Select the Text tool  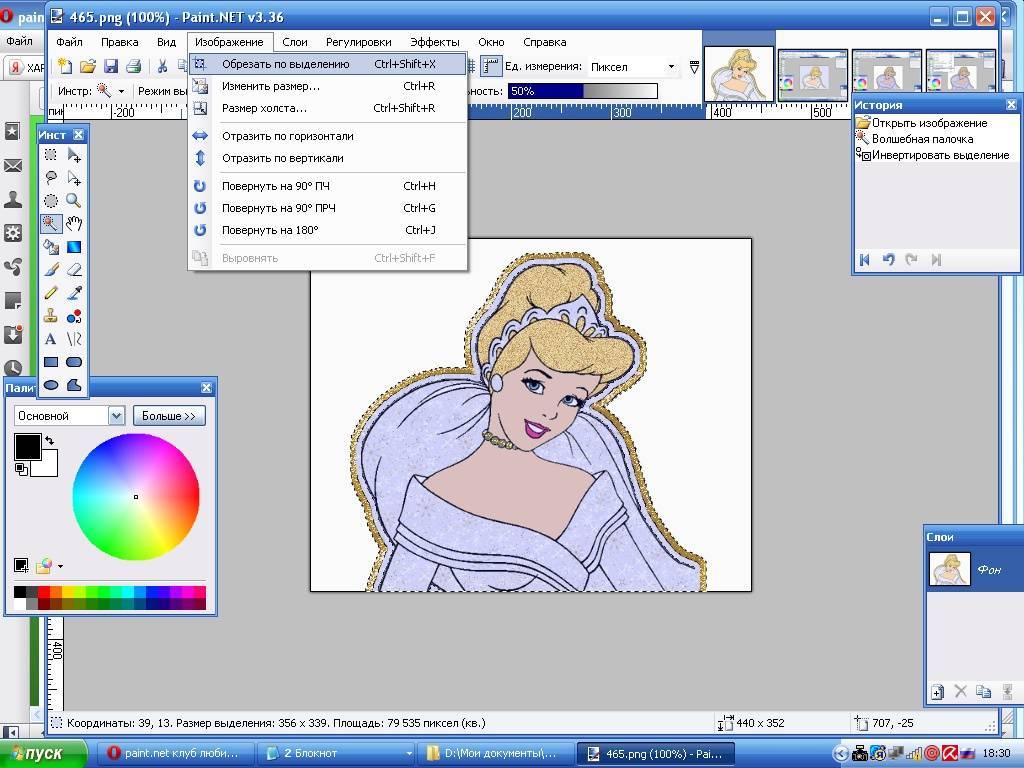click(x=51, y=339)
